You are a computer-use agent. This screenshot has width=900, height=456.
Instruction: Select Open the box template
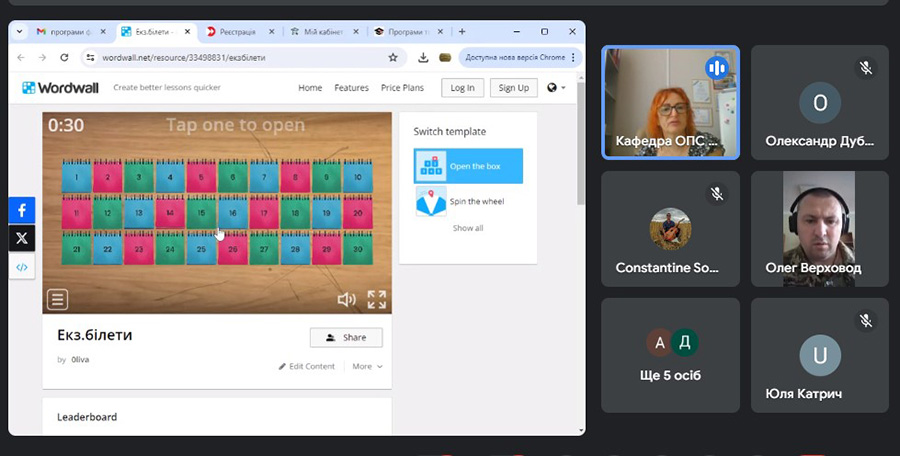468,166
